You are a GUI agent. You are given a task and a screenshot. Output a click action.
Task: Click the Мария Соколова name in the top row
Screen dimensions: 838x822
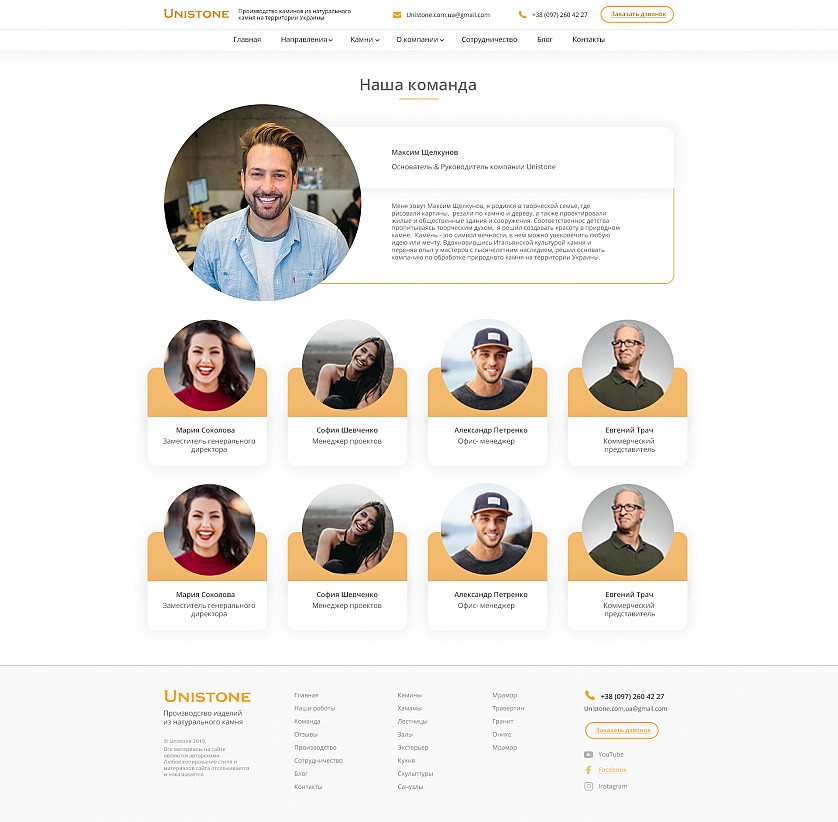(206, 430)
